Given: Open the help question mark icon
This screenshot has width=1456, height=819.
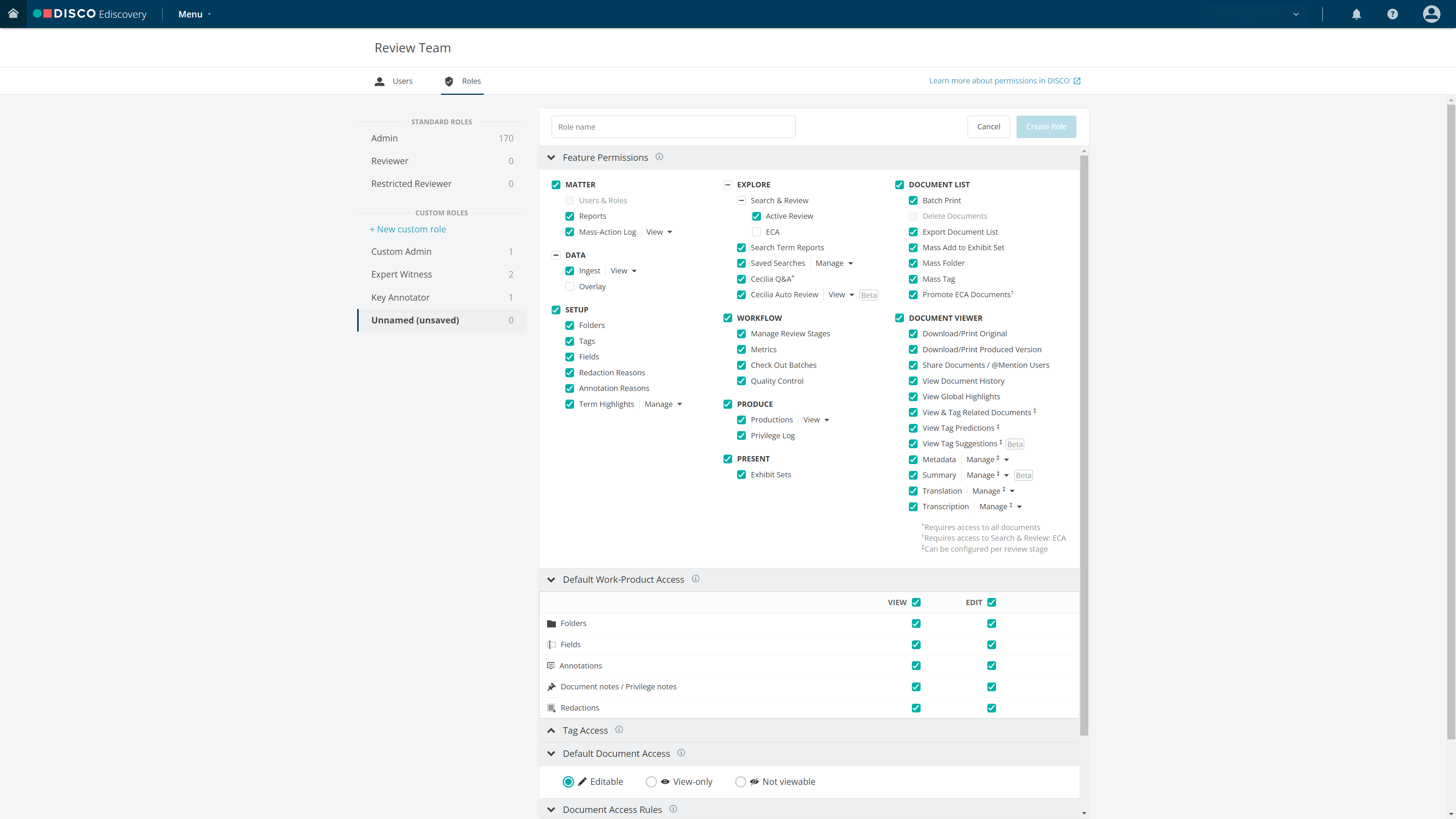Looking at the screenshot, I should point(1392,14).
